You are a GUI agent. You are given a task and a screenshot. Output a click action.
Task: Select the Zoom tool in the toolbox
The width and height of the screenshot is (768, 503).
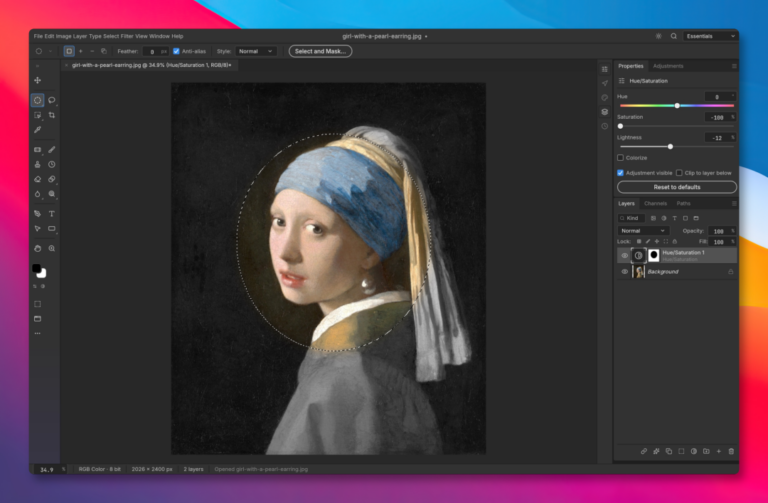(52, 248)
